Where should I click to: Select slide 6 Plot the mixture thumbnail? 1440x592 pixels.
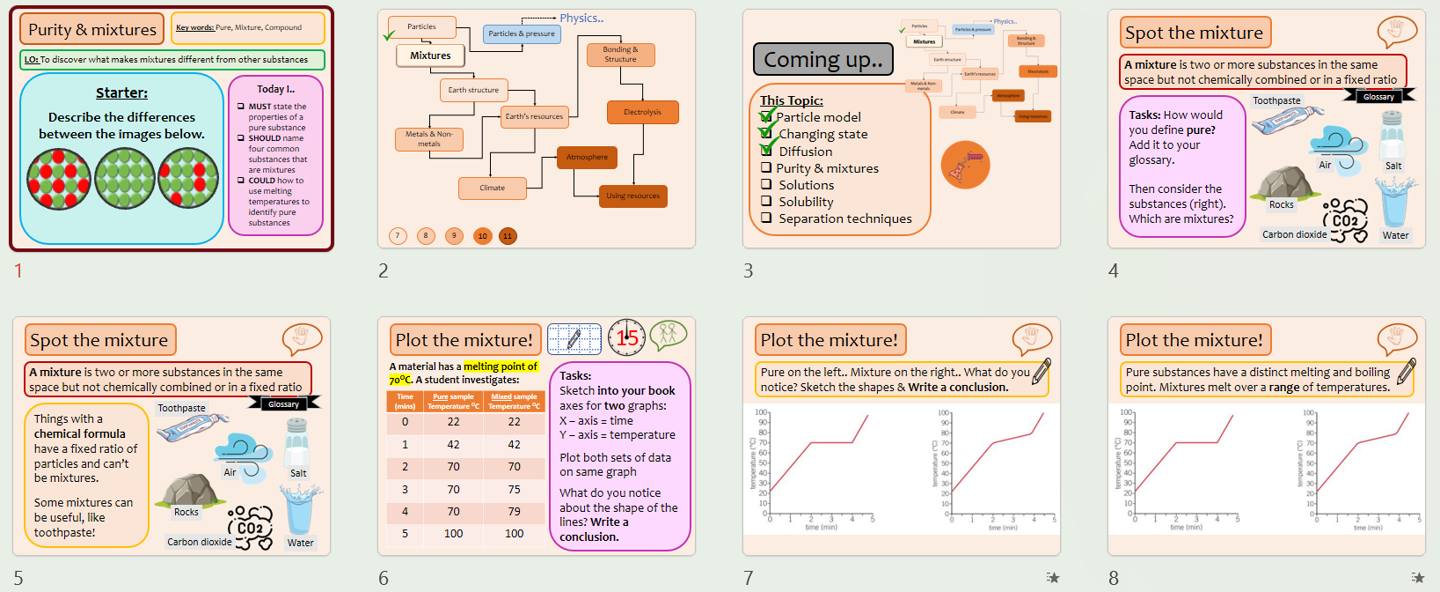tap(536, 437)
